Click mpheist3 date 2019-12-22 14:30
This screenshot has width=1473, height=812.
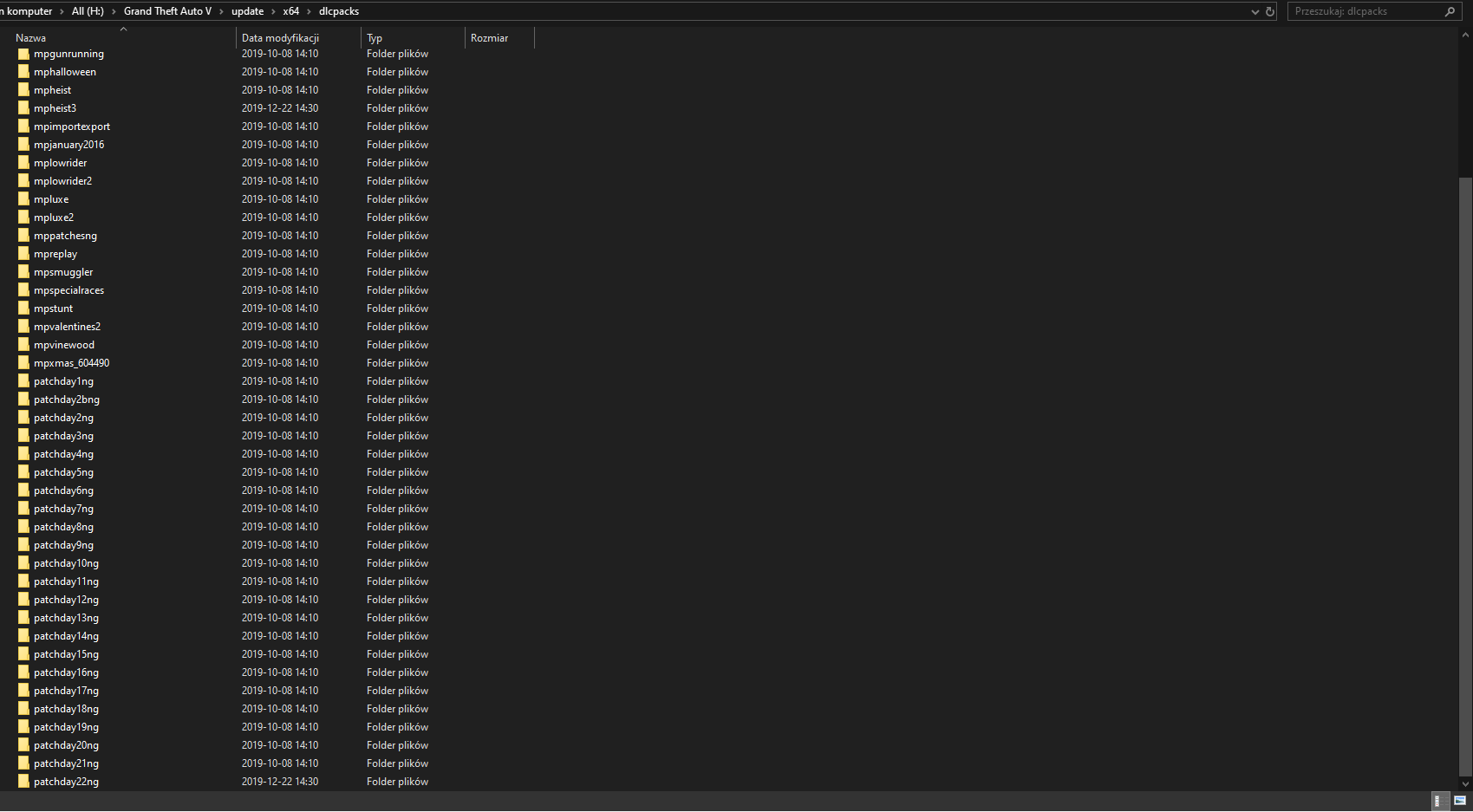pos(280,108)
